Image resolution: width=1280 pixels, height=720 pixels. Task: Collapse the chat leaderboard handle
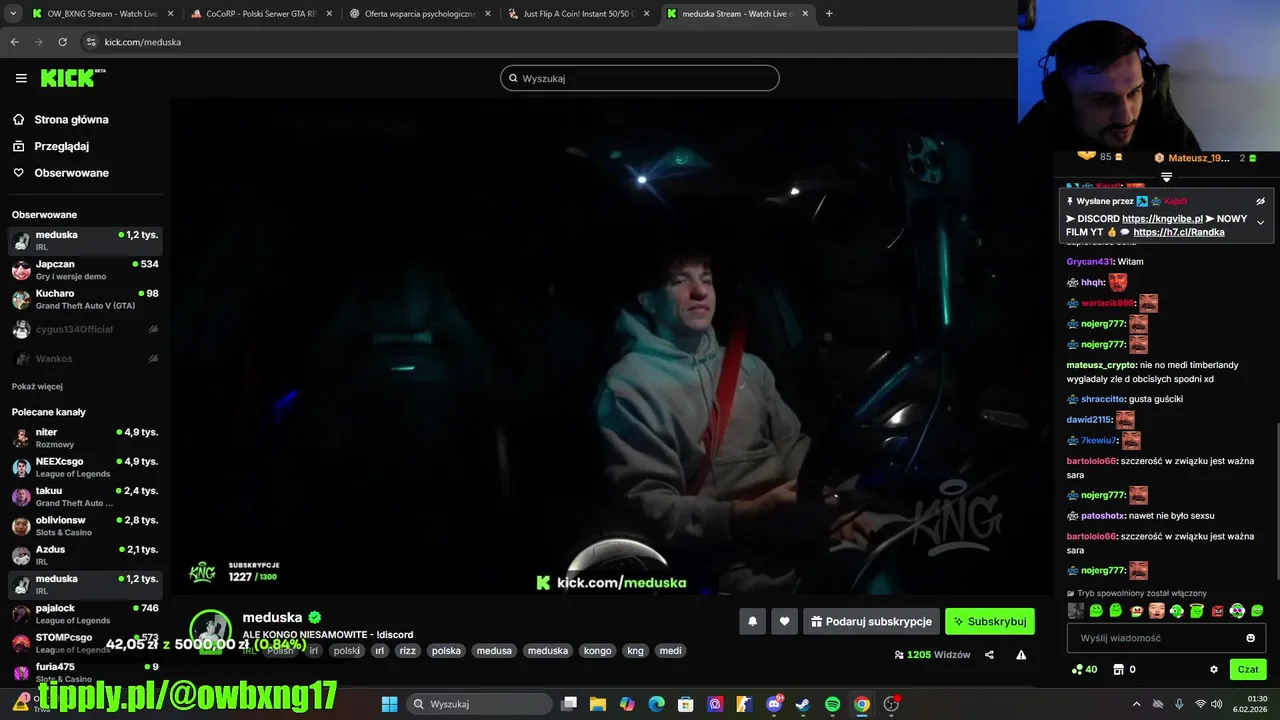(x=1166, y=177)
